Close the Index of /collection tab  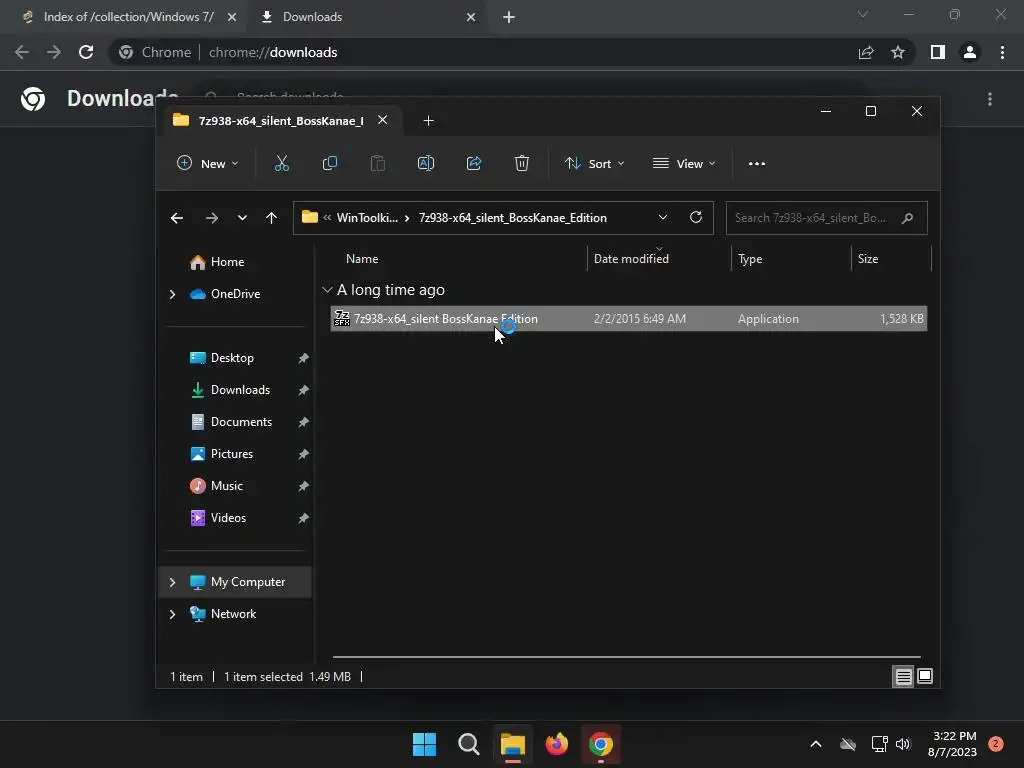point(232,17)
